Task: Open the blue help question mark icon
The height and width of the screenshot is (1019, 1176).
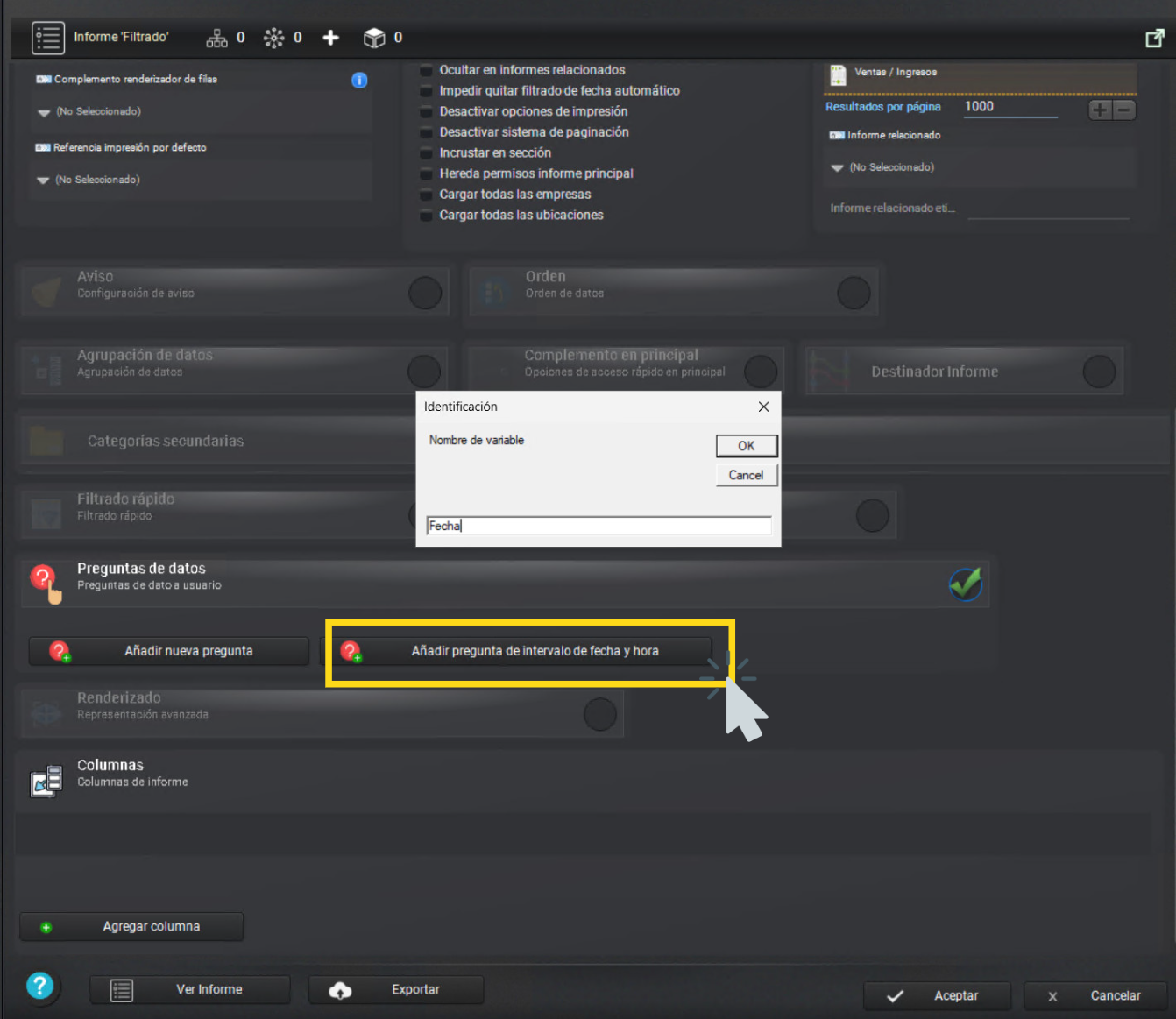Action: (x=39, y=986)
